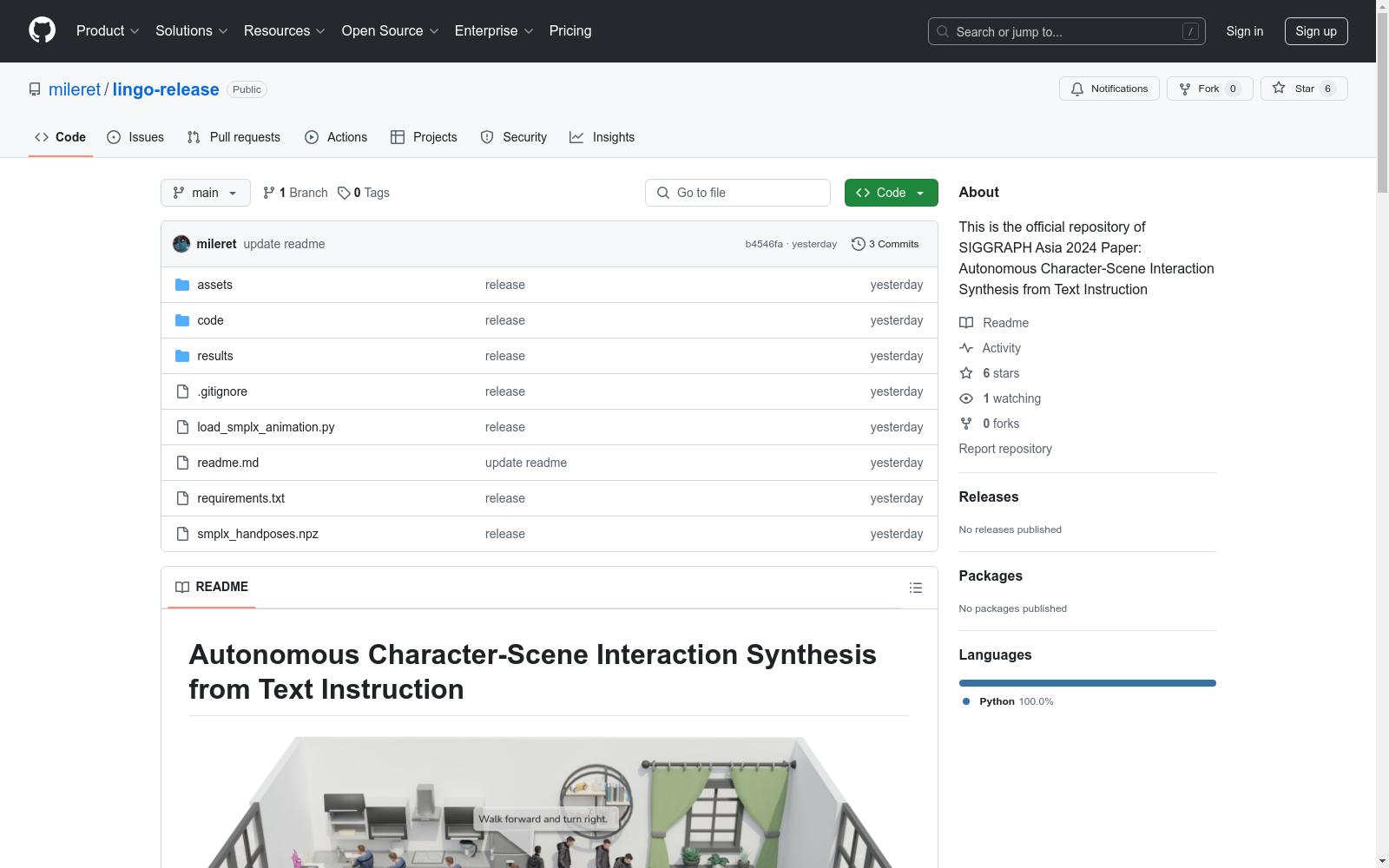Switch to the Insights tab
Image resolution: width=1389 pixels, height=868 pixels.
click(x=602, y=137)
